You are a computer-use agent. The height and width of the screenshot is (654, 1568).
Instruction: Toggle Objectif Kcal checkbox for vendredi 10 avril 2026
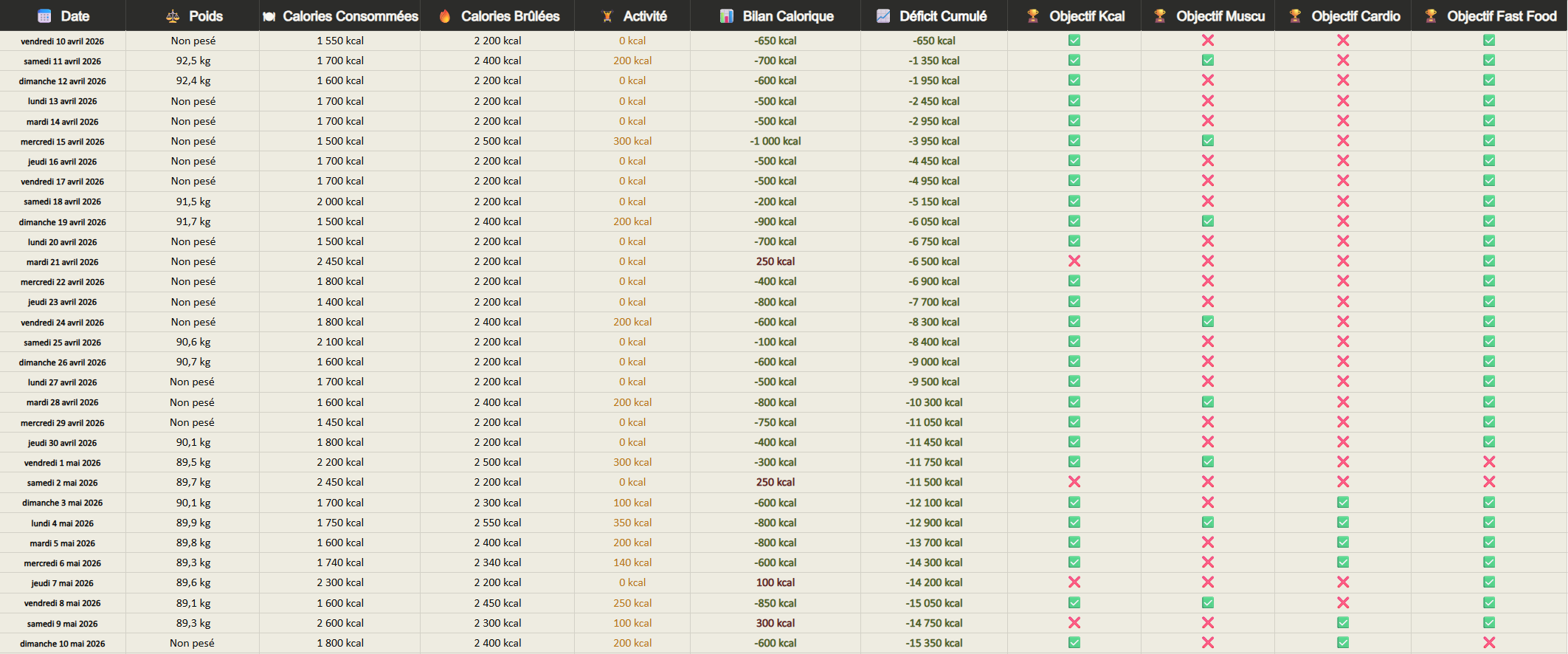1074,41
